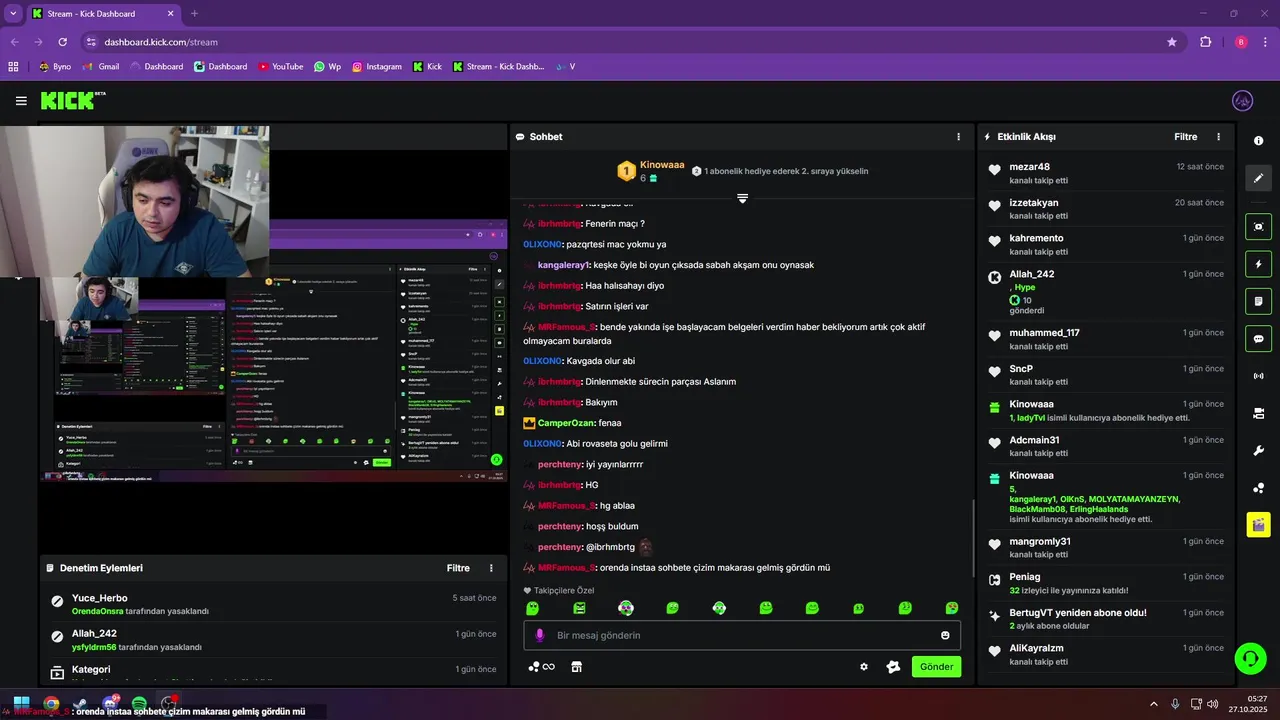
Task: Click CamperOzan username in chat
Action: (x=566, y=423)
